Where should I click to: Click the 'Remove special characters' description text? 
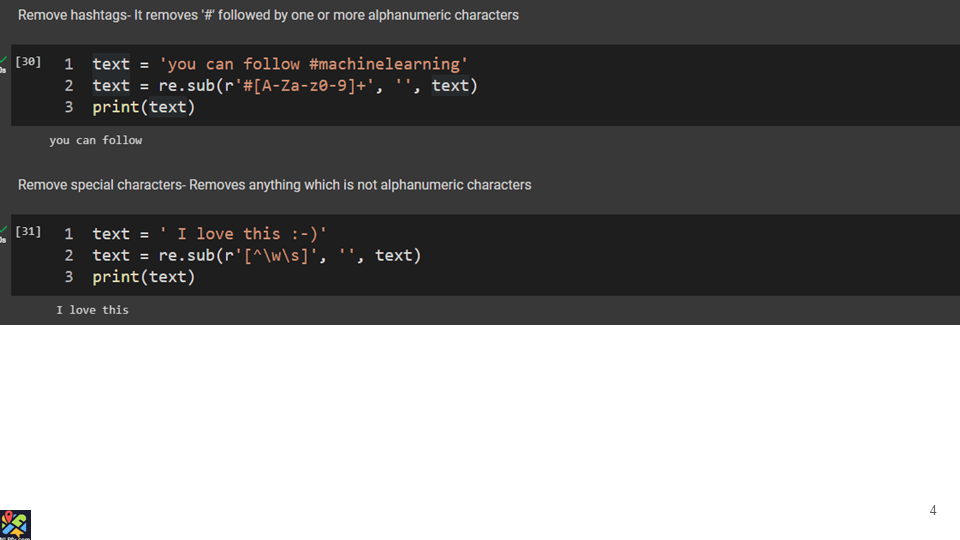pos(274,185)
